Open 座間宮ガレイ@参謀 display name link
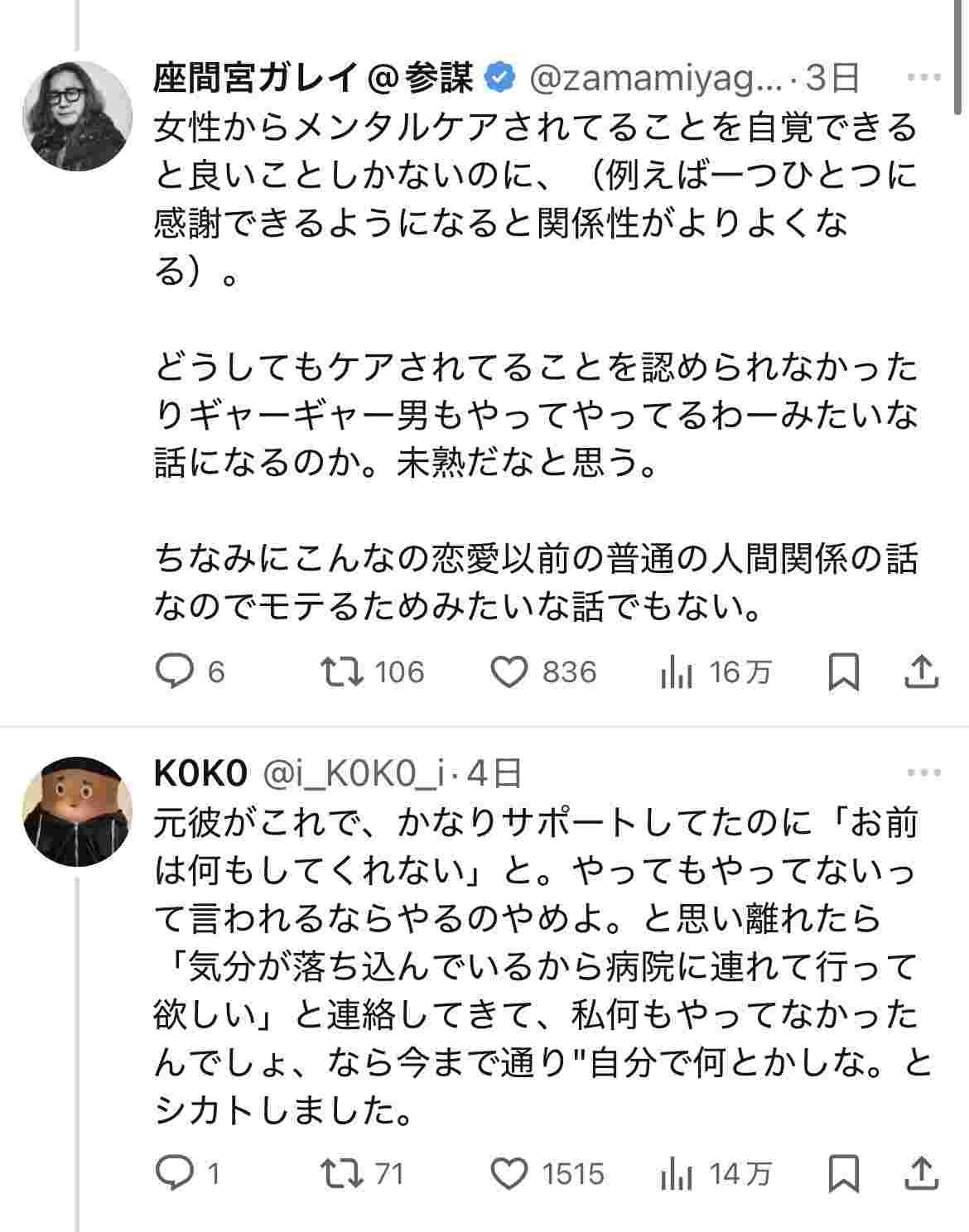969x1232 pixels. pyautogui.click(x=315, y=78)
